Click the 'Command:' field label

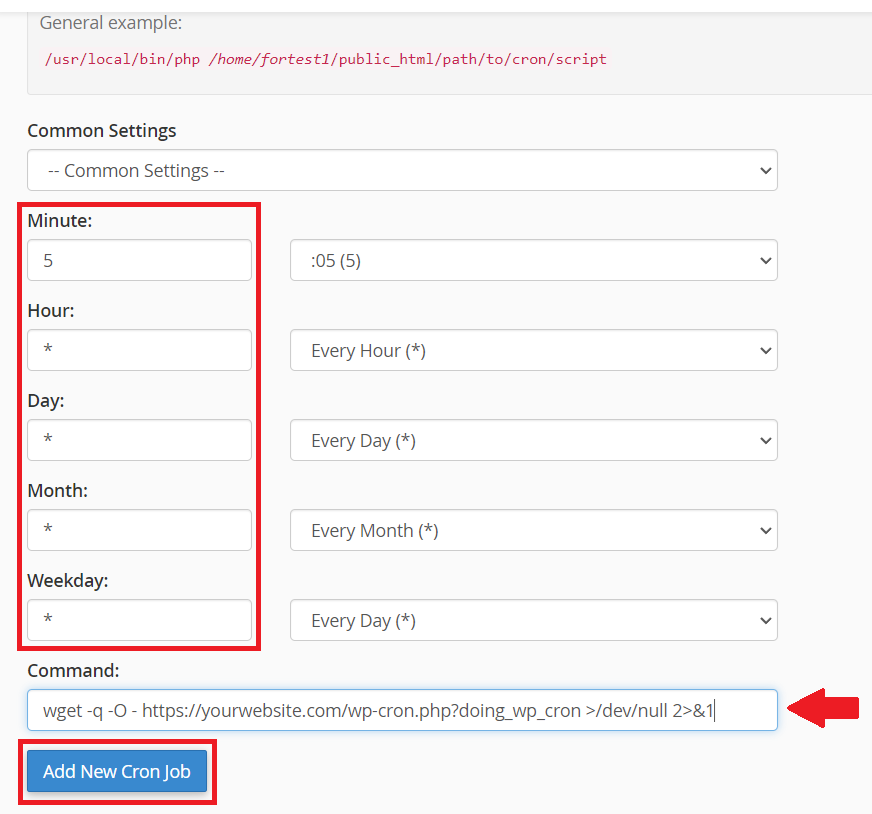coord(73,670)
